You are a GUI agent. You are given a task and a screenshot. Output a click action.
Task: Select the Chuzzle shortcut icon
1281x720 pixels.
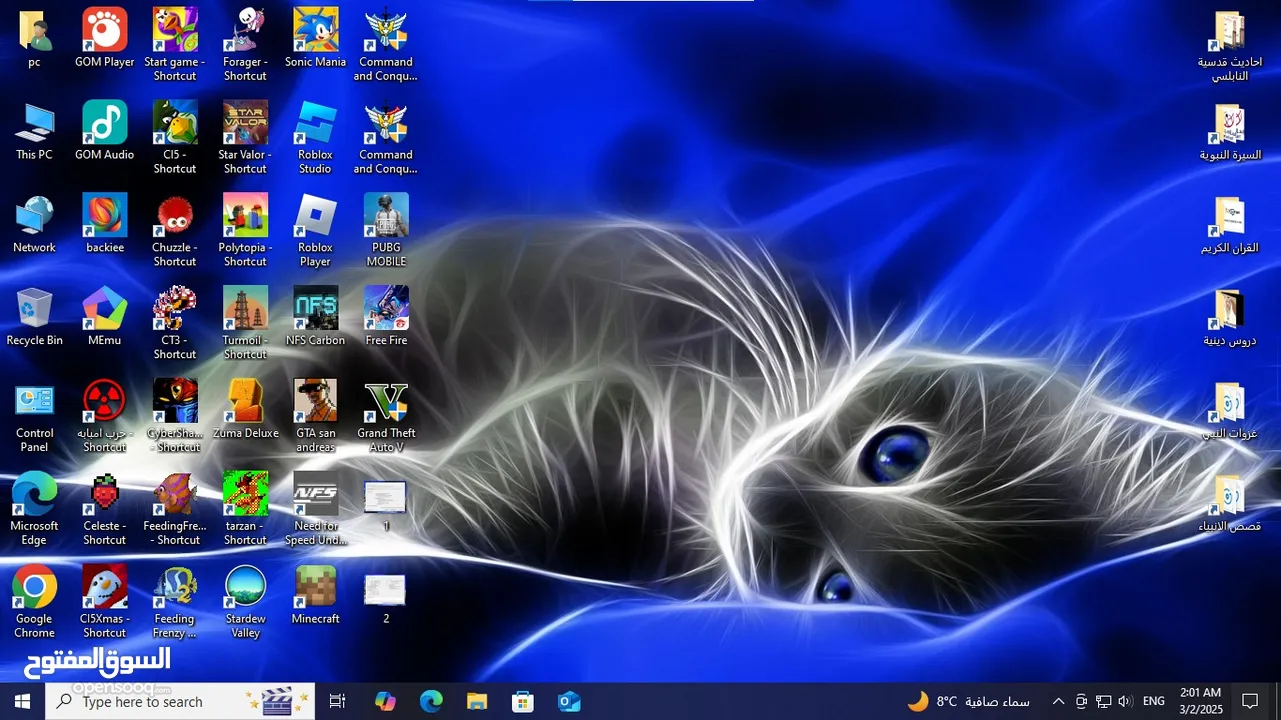pos(174,232)
